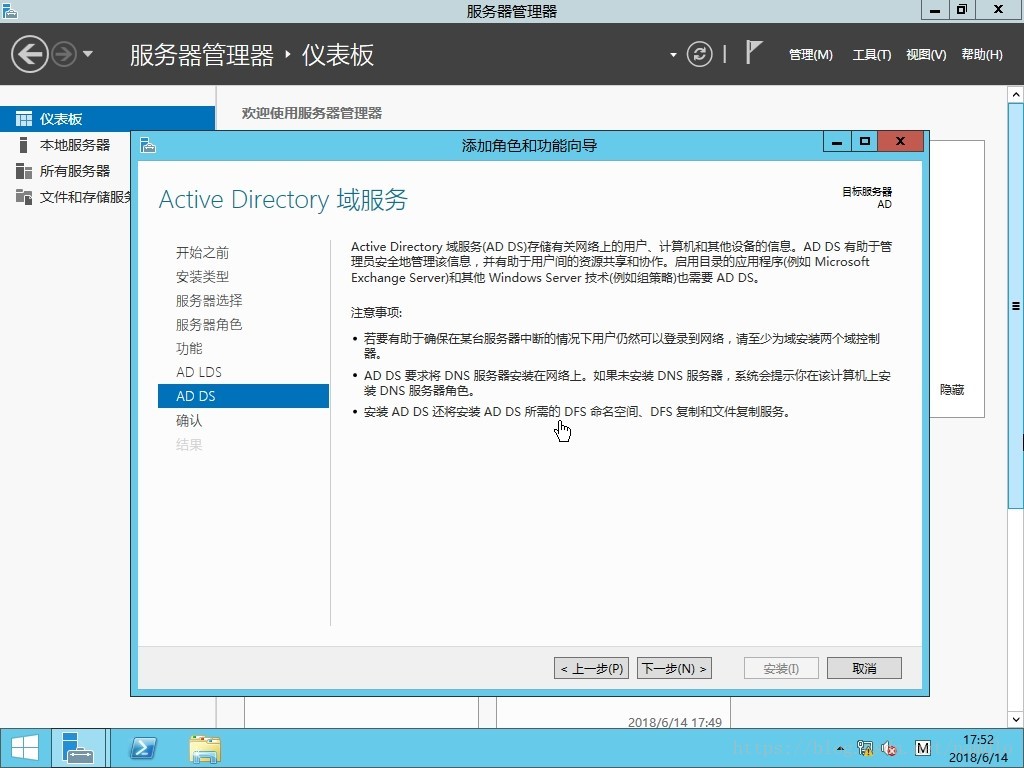Click the 本地服务器 server icon
Image resolution: width=1024 pixels, height=768 pixels.
[24, 145]
